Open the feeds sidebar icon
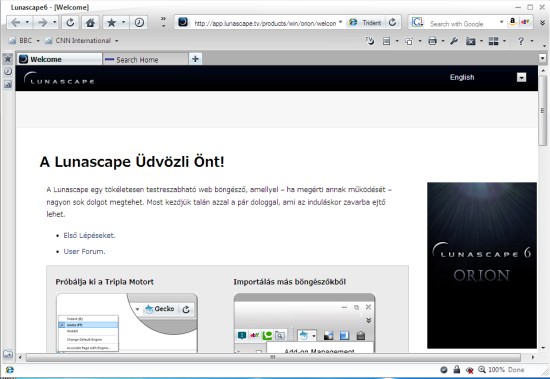 [x=8, y=84]
